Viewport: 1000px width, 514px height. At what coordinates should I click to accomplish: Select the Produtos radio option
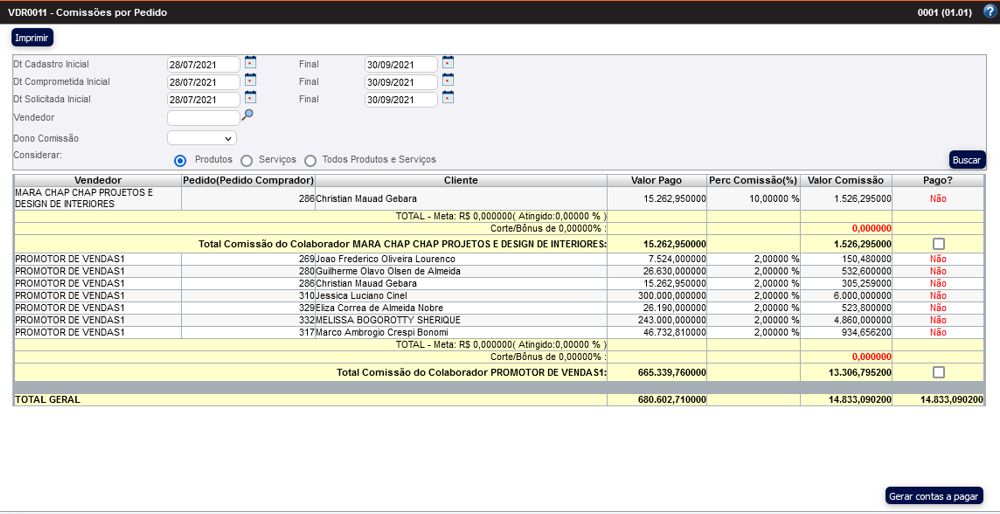[181, 160]
